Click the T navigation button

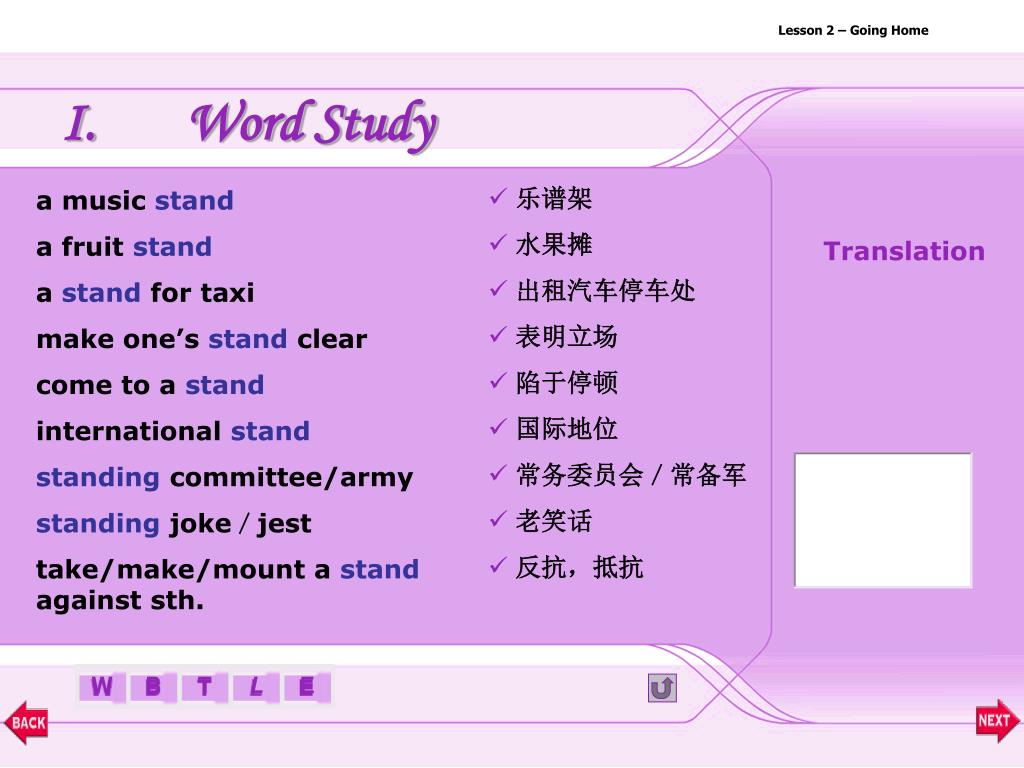(204, 687)
